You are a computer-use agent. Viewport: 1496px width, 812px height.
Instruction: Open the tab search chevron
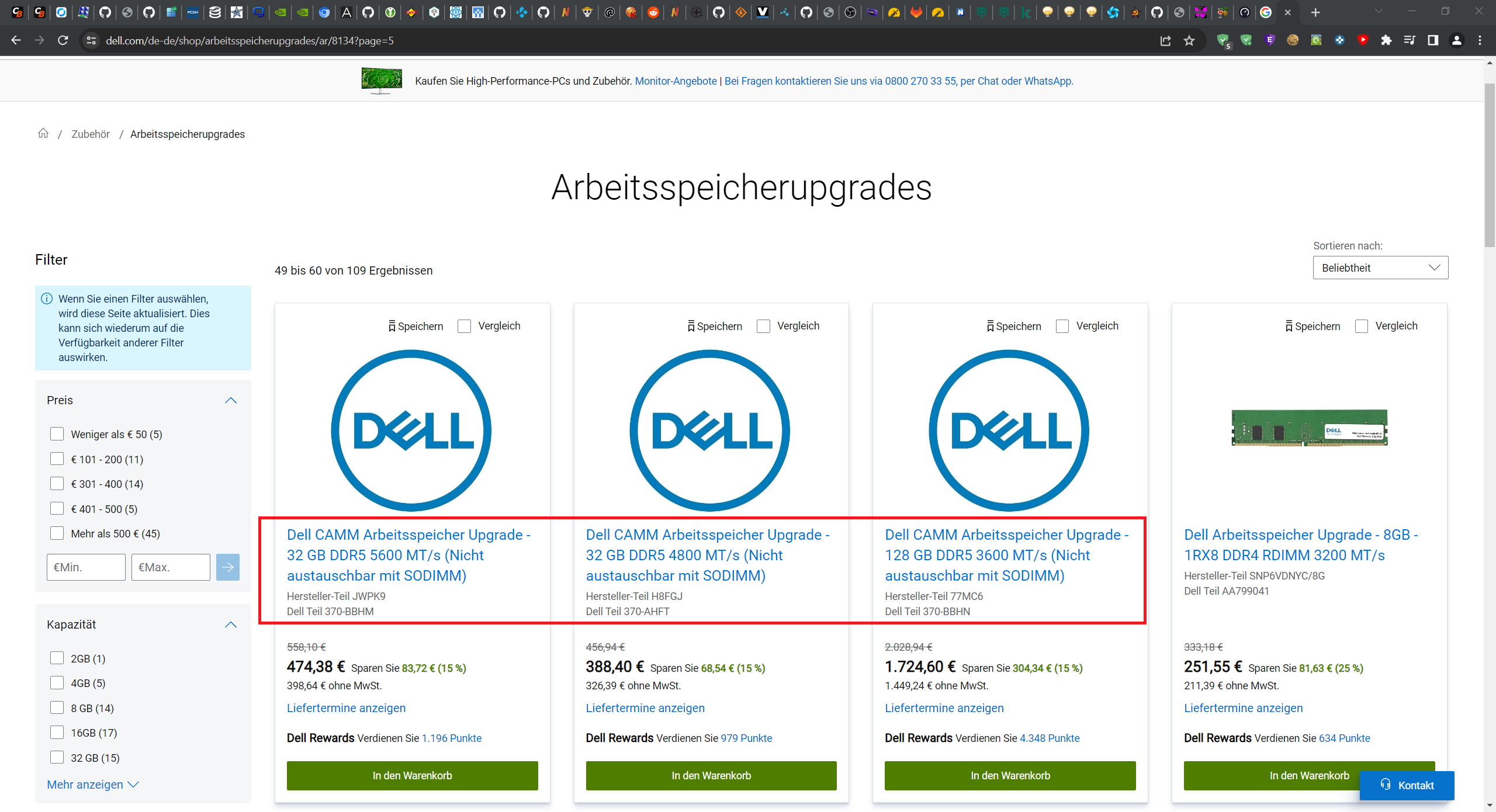(x=1379, y=12)
